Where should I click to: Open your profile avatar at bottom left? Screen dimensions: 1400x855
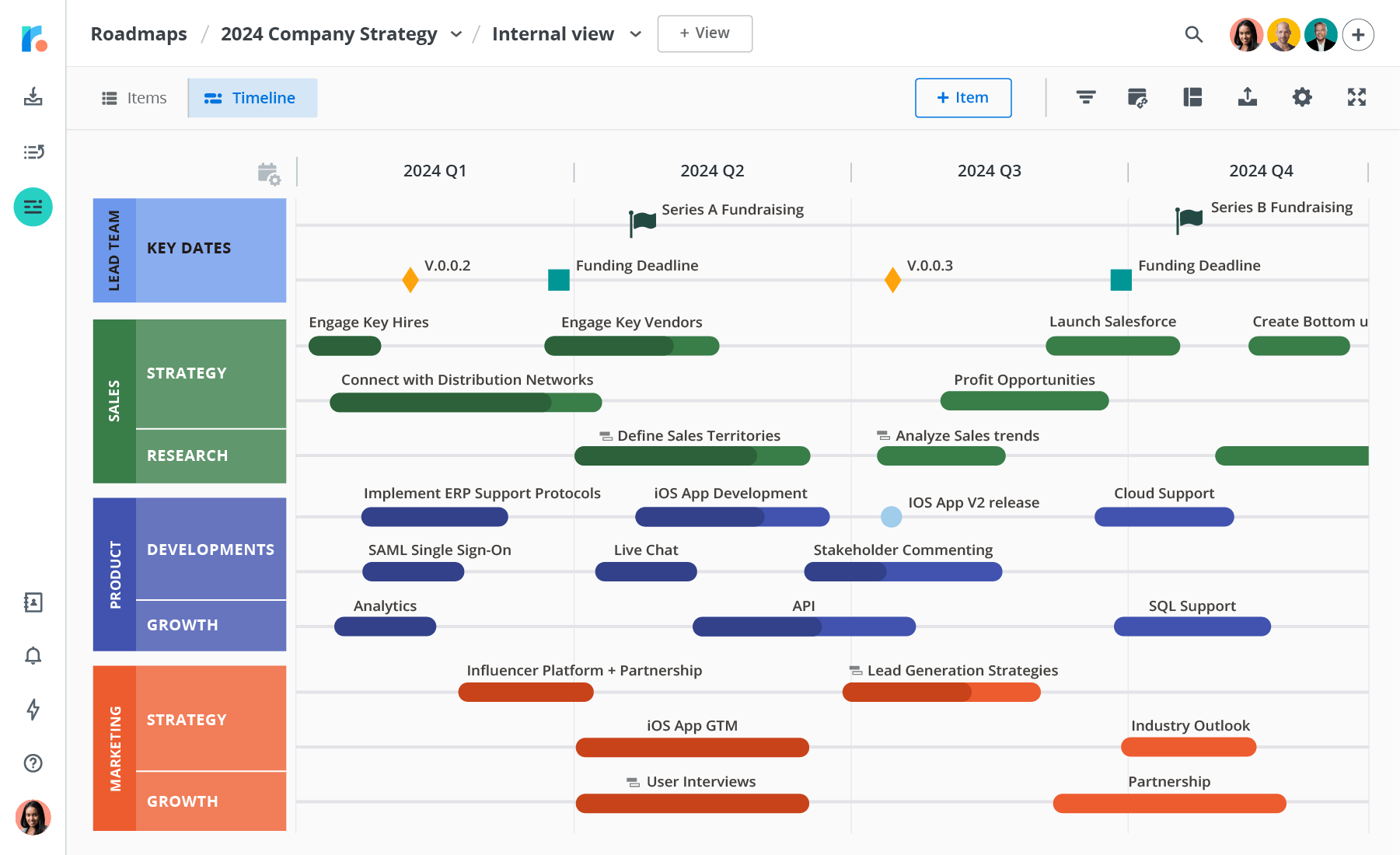click(33, 817)
